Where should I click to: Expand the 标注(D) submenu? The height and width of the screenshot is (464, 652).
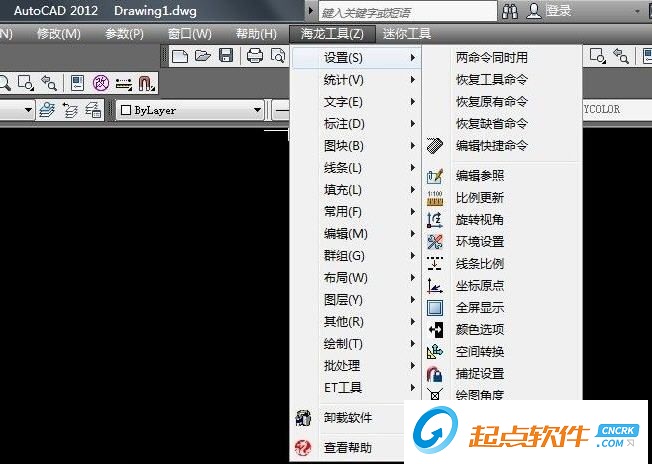(x=356, y=124)
